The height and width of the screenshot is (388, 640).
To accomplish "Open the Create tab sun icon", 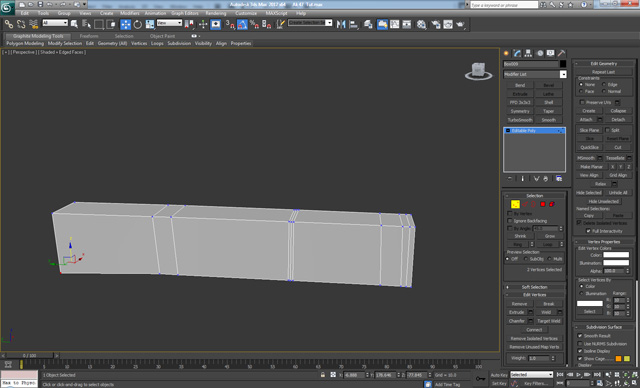I will click(506, 53).
